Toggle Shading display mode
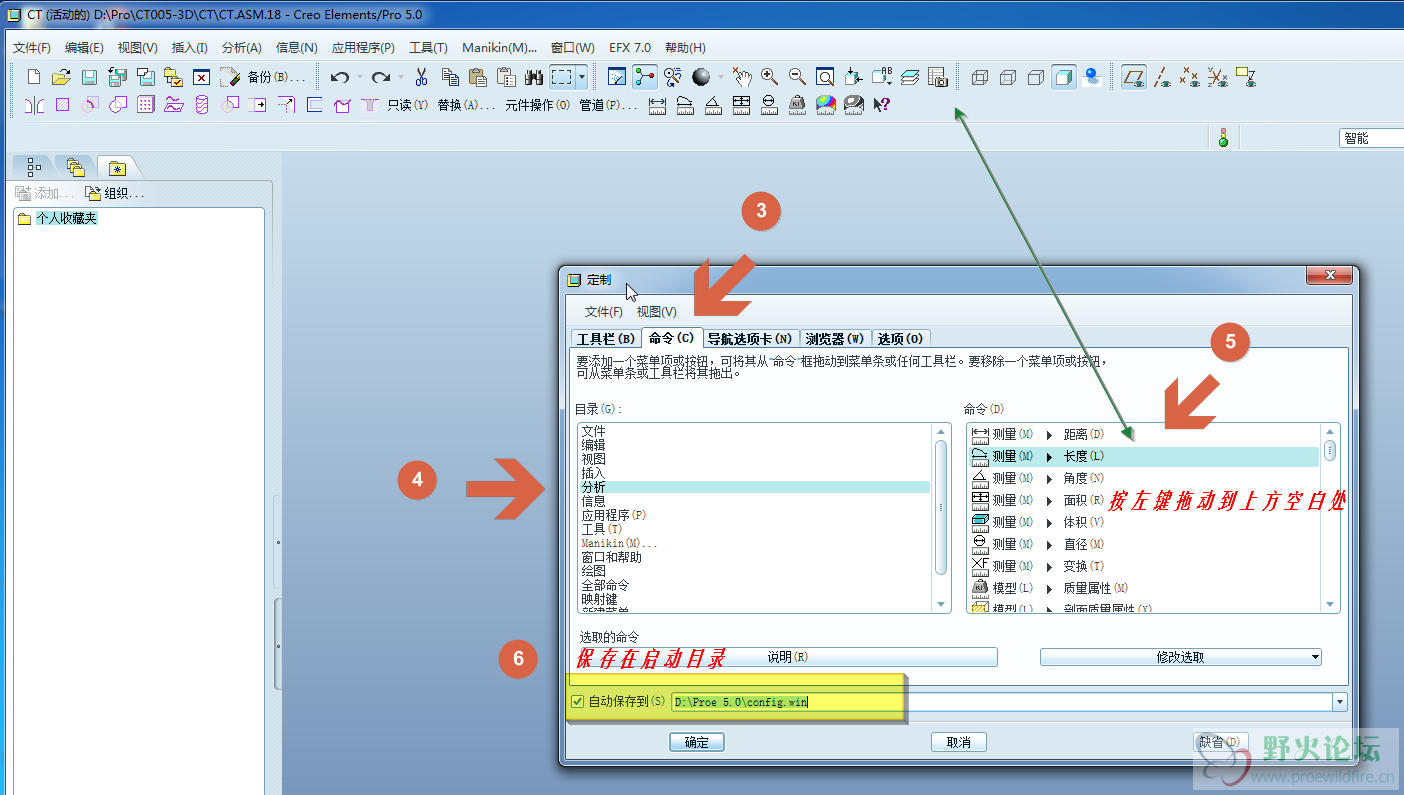Viewport: 1404px width, 795px height. [1064, 77]
